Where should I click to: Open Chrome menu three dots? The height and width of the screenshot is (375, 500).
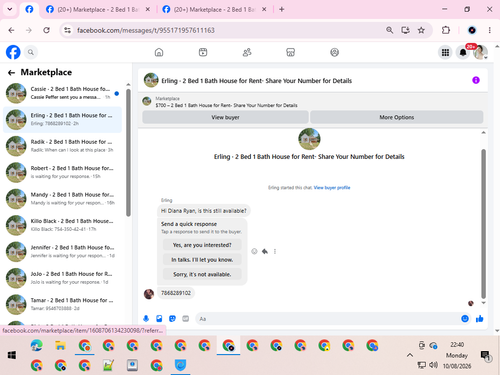coord(489,30)
